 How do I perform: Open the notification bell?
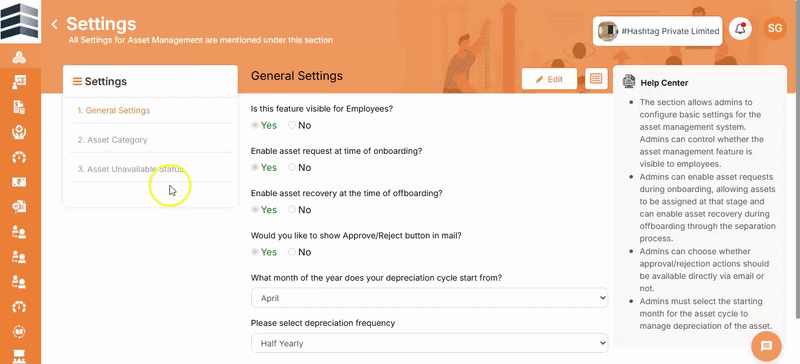[740, 29]
